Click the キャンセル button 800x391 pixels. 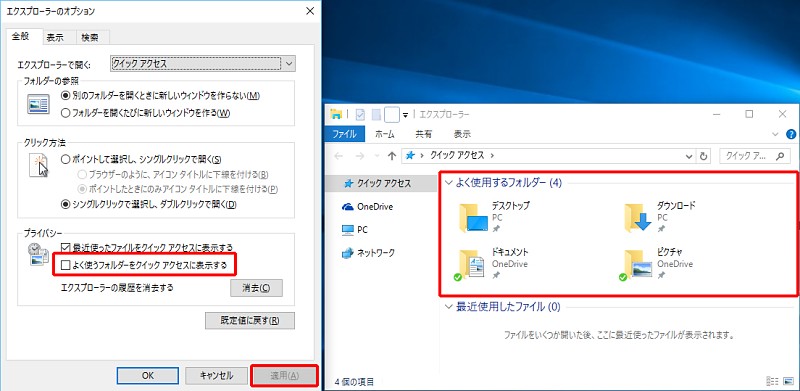click(216, 376)
